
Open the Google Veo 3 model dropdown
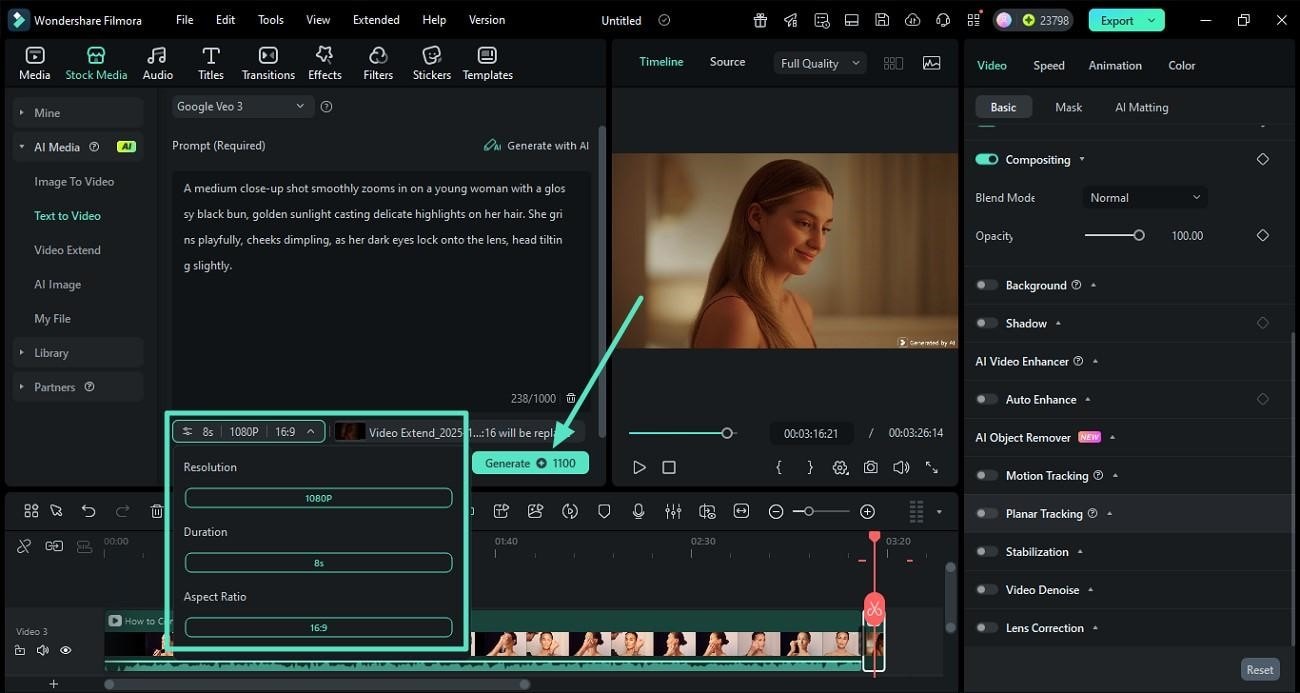pyautogui.click(x=242, y=105)
